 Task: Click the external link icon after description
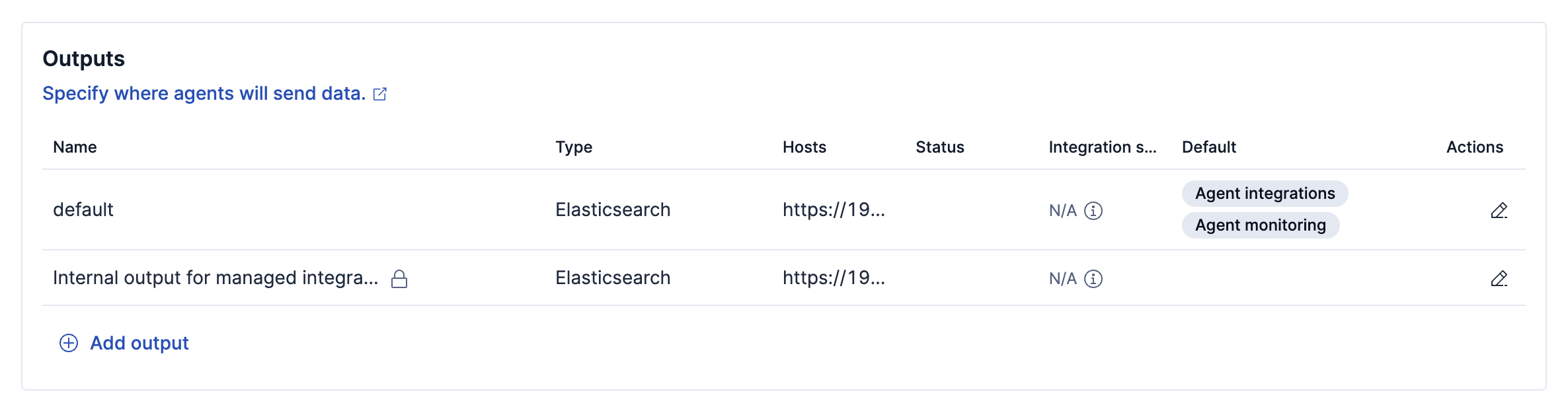pyautogui.click(x=380, y=94)
